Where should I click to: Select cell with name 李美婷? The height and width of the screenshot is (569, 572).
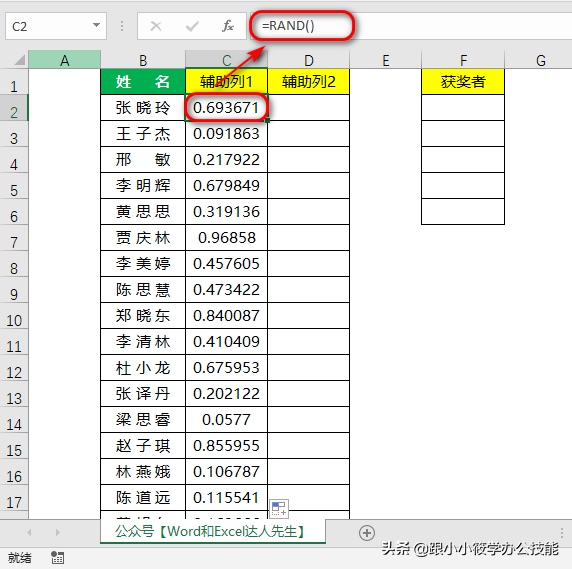point(143,264)
